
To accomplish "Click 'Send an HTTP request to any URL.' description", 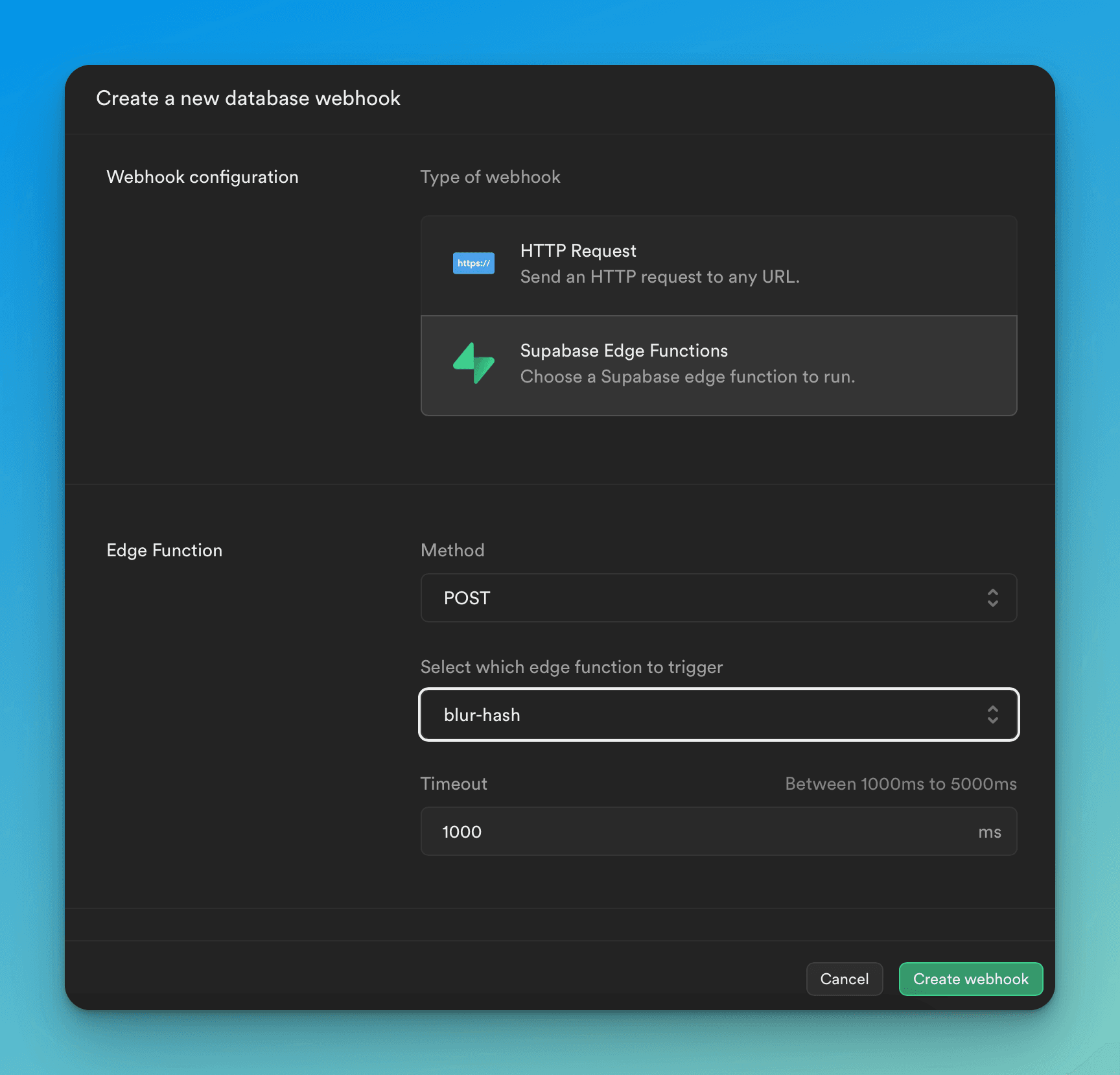I will [x=660, y=277].
